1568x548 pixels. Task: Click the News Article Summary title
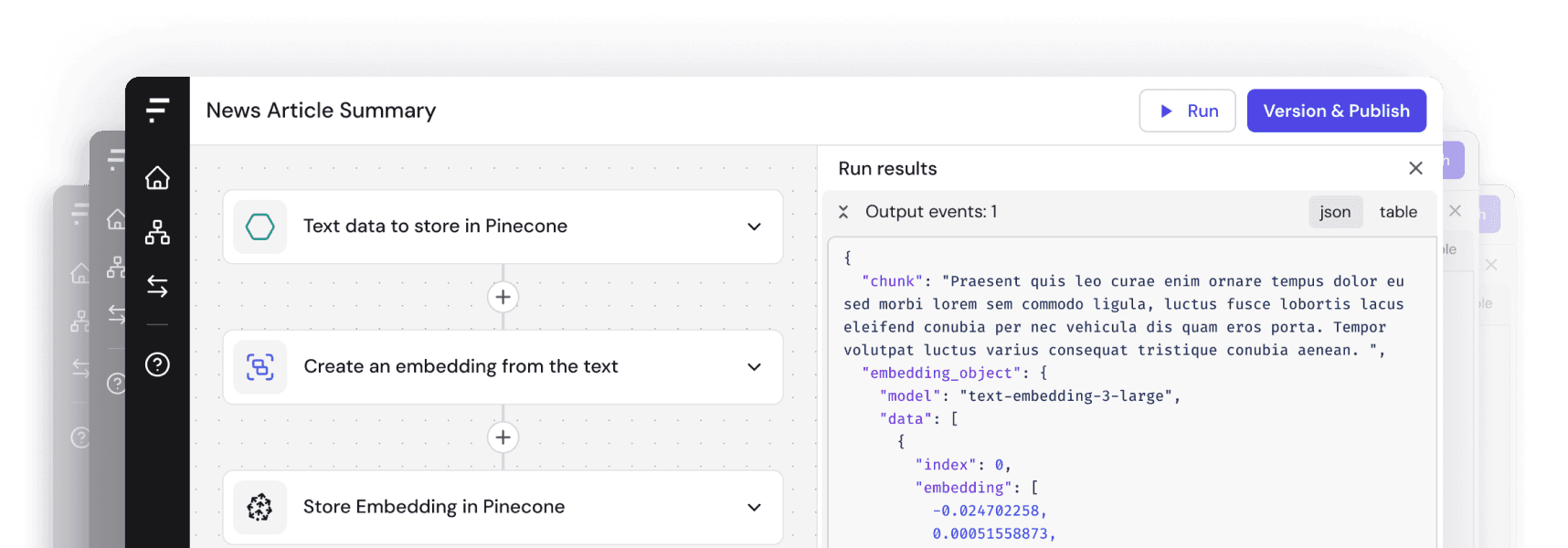point(321,111)
